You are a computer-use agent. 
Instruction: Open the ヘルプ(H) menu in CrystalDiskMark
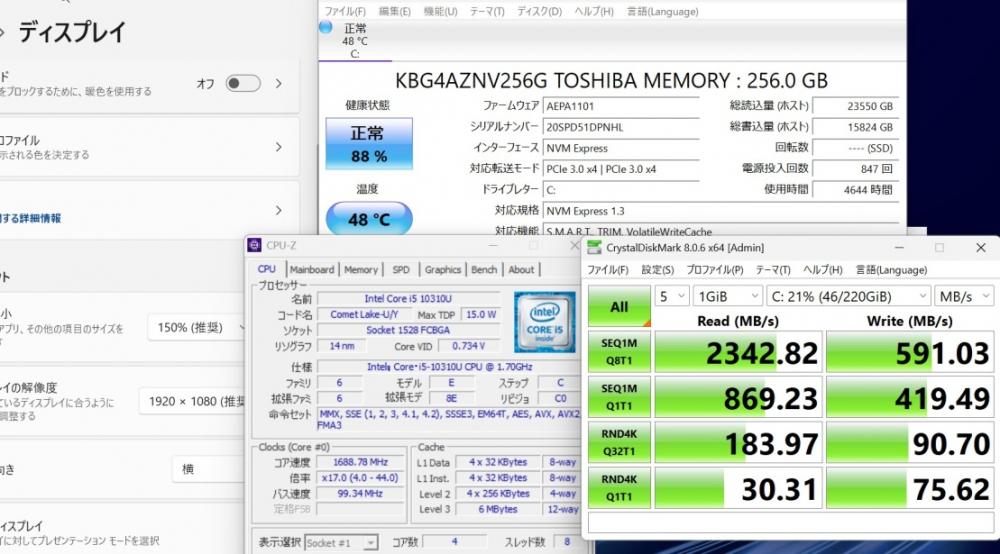tap(823, 270)
